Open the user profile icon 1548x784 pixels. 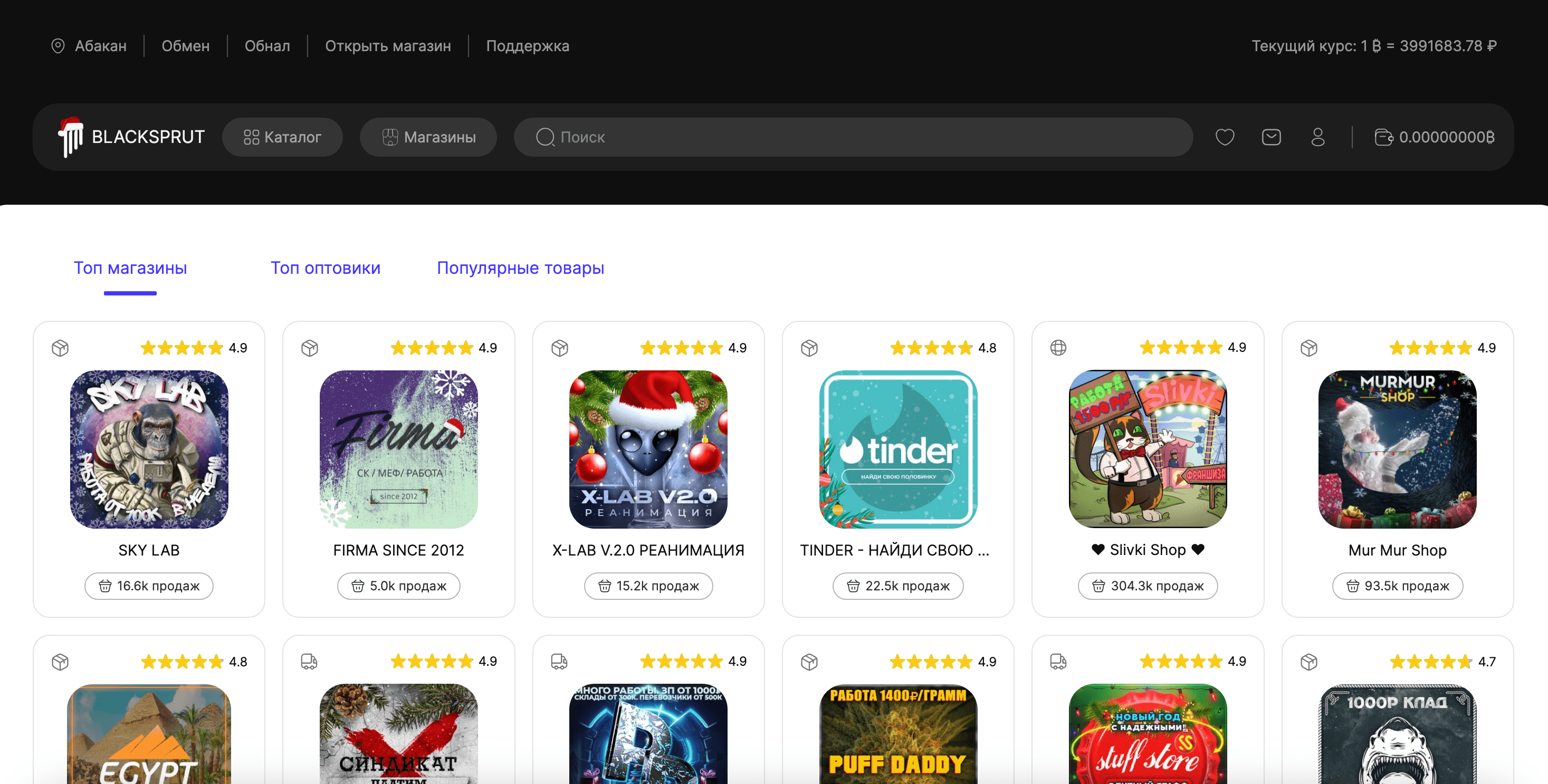tap(1318, 137)
